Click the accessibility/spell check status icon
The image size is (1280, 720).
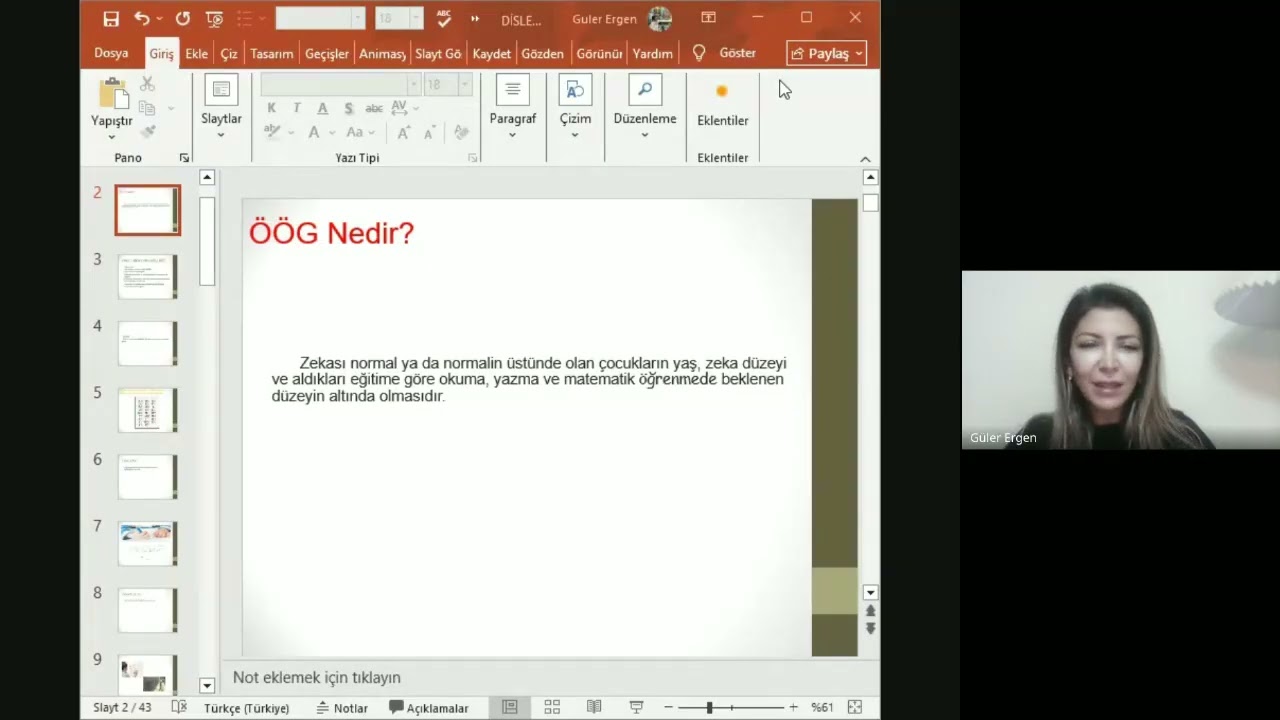pos(179,707)
